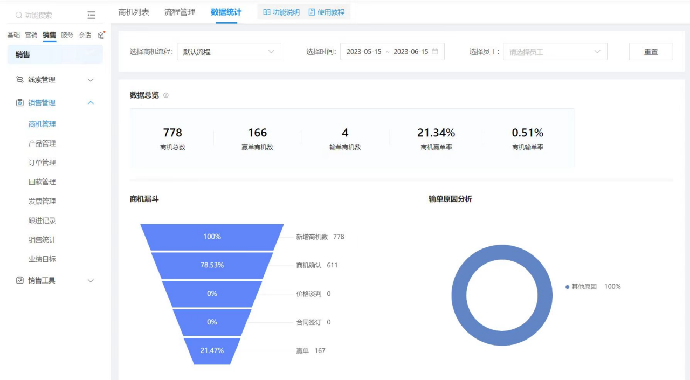The width and height of the screenshot is (690, 380).
Task: Select the 基础 sidebar tab
Action: (14, 35)
